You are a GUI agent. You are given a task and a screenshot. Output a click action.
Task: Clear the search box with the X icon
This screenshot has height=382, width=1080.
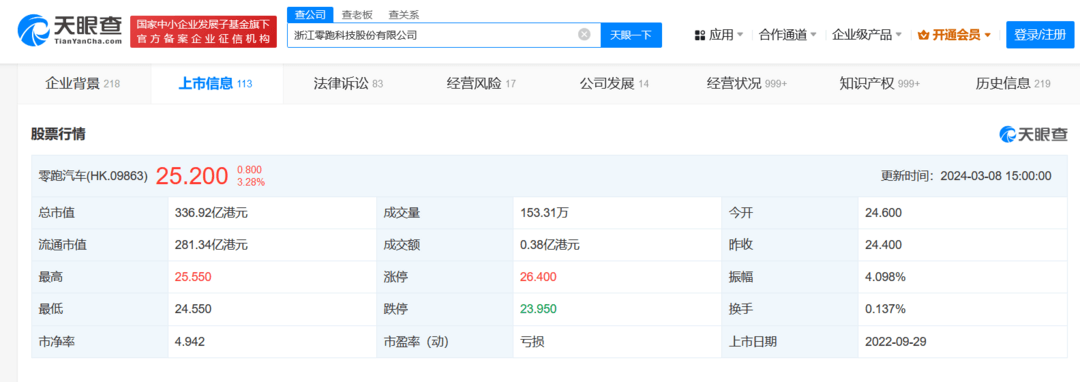(x=584, y=34)
